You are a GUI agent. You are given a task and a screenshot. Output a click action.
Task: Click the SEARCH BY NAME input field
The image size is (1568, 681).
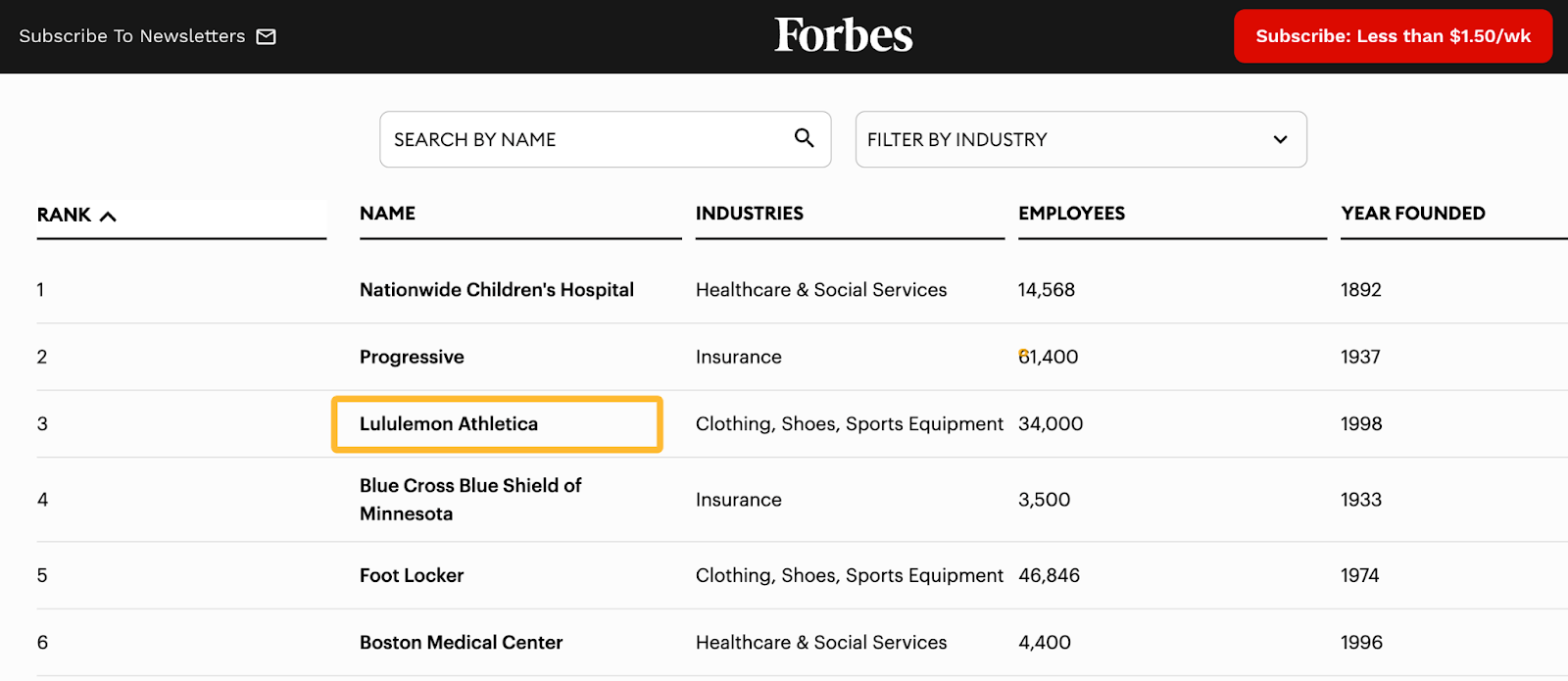(x=588, y=139)
